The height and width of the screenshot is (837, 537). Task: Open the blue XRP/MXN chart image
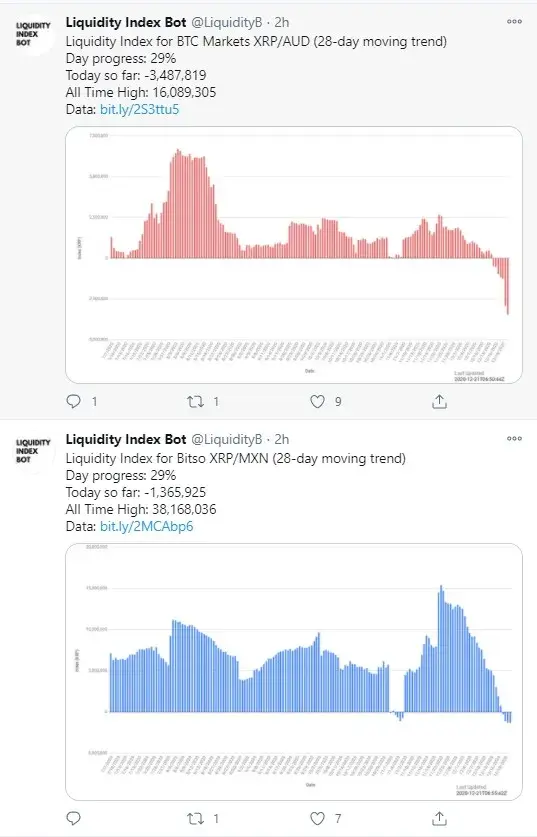(x=294, y=672)
